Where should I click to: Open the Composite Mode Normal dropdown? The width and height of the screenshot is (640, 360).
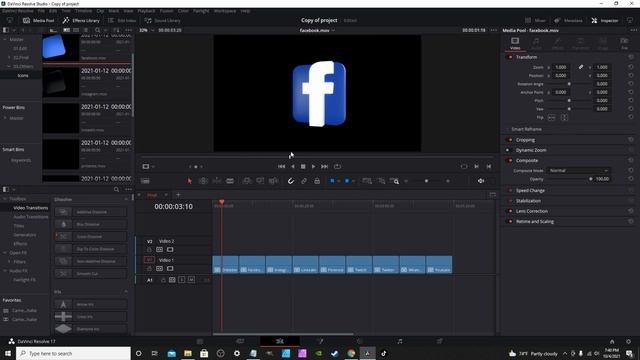579,171
